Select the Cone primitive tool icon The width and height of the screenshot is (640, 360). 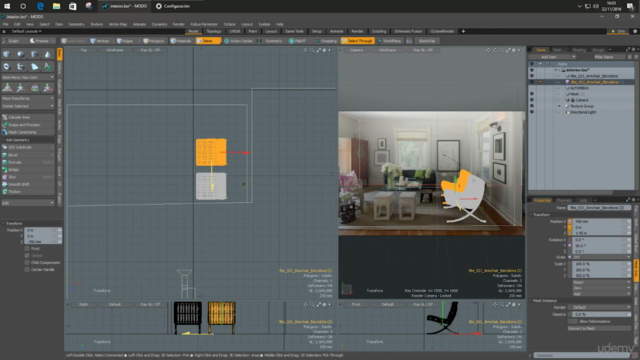[x=48, y=54]
